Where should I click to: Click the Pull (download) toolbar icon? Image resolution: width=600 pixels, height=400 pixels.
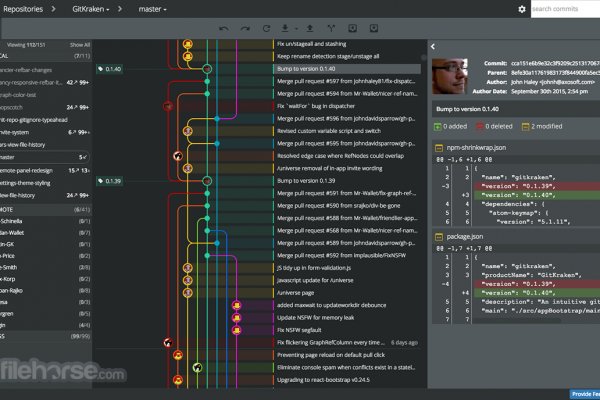pyautogui.click(x=286, y=28)
